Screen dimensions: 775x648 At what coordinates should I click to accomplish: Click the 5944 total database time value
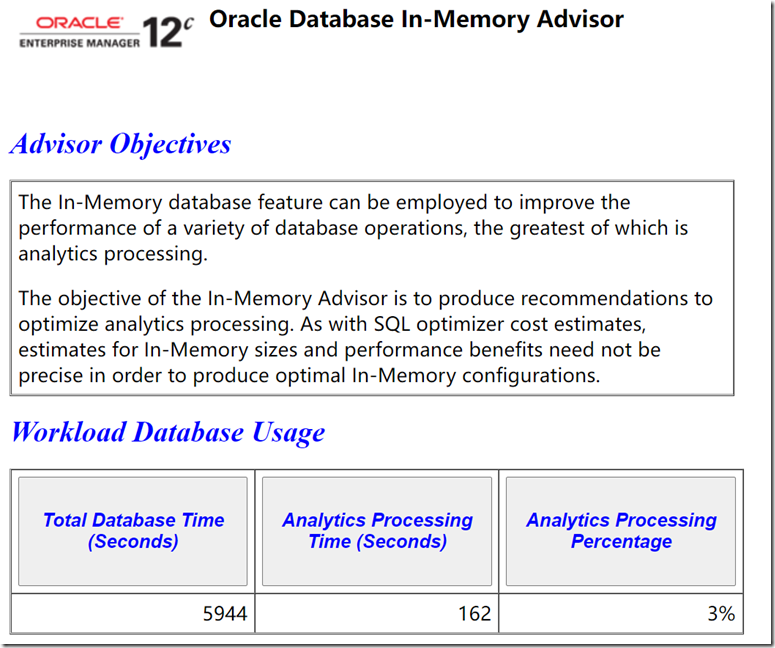[x=225, y=614]
